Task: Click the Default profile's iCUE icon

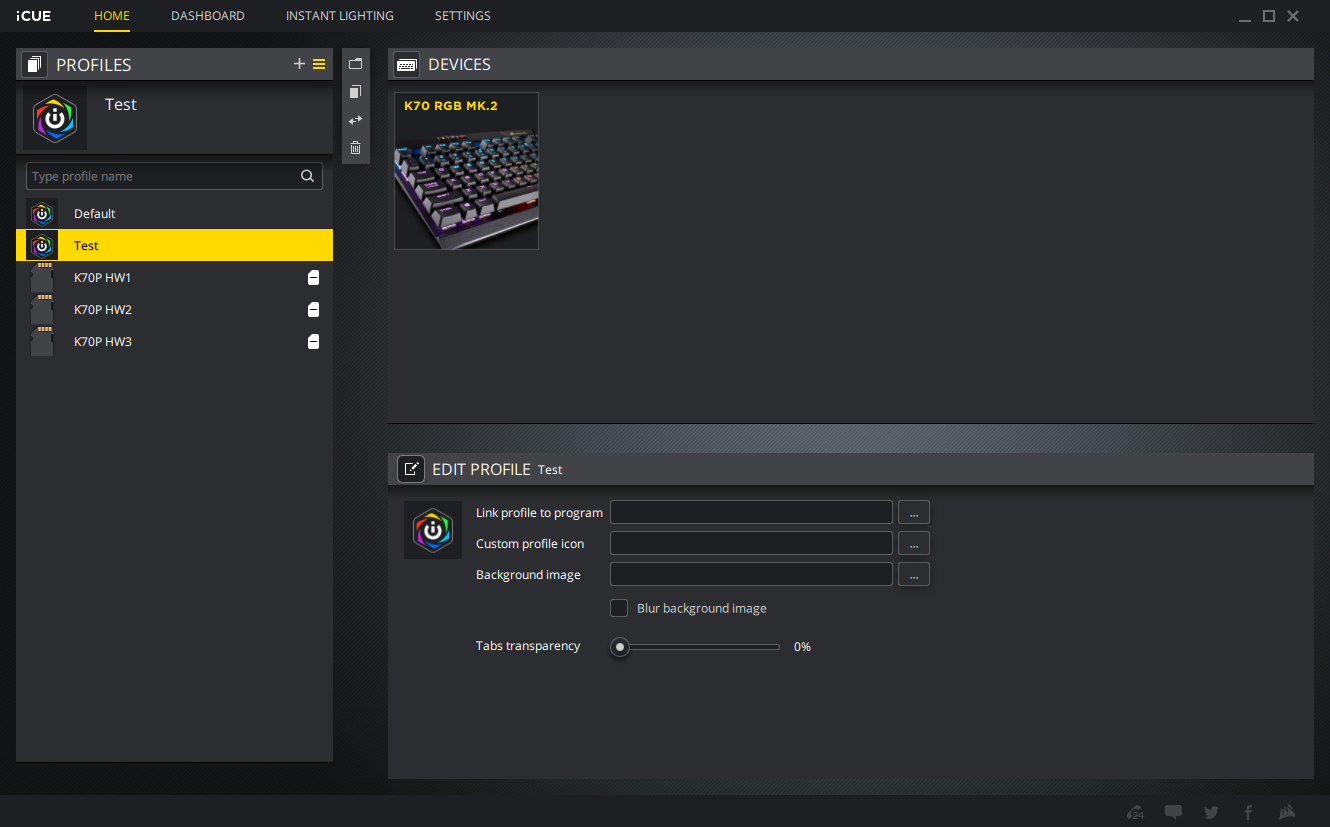Action: pyautogui.click(x=42, y=213)
